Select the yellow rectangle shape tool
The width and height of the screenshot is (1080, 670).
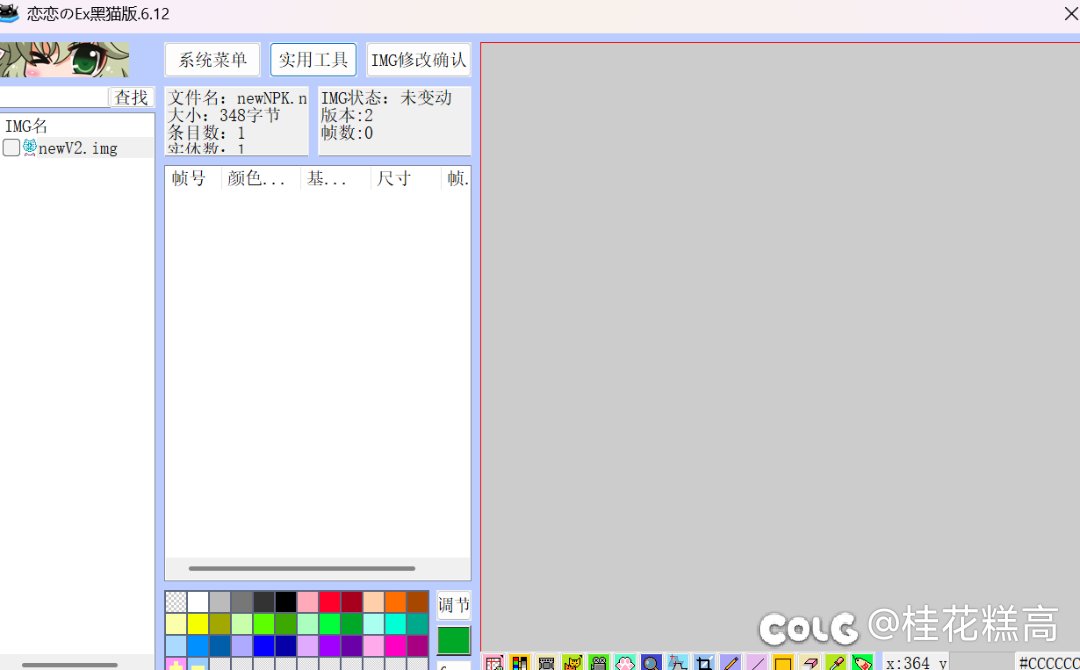click(x=783, y=662)
